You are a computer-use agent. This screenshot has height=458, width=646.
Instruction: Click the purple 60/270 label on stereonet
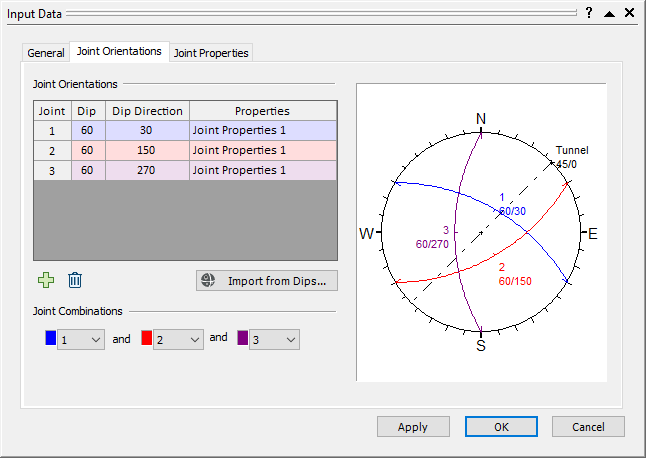click(x=432, y=244)
